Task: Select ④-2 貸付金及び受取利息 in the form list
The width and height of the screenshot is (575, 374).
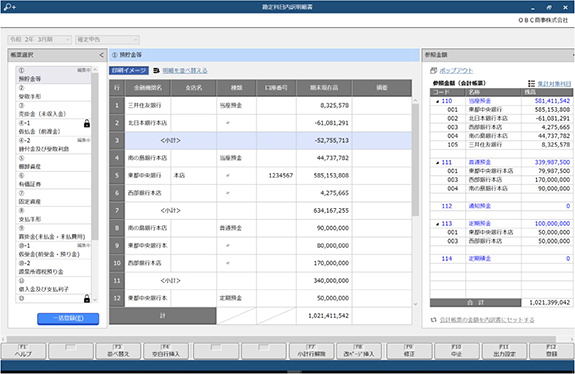Action: click(53, 145)
